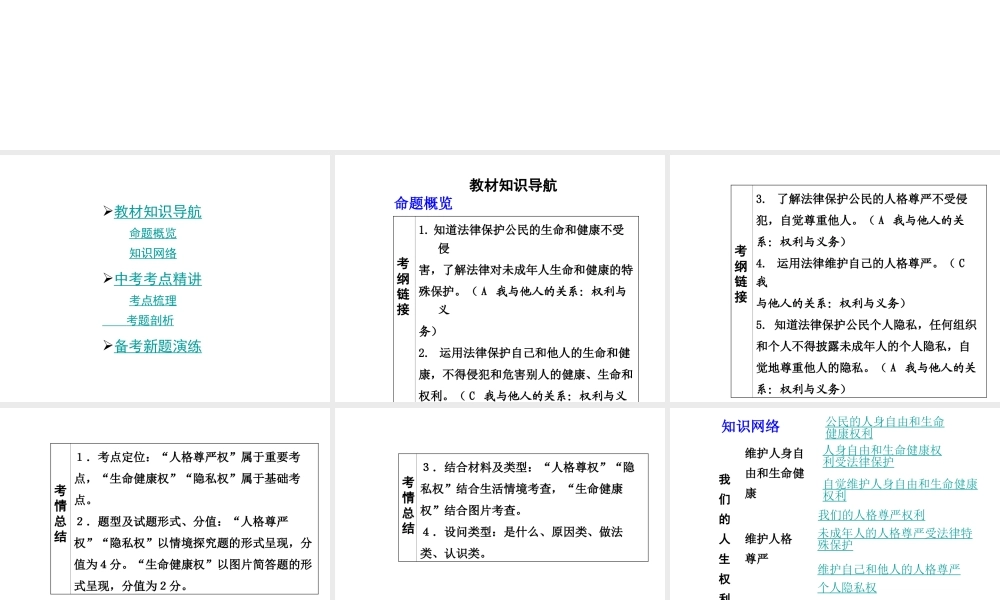The image size is (1000, 600).
Task: Open link 个人隐私权
Action: pyautogui.click(x=847, y=587)
